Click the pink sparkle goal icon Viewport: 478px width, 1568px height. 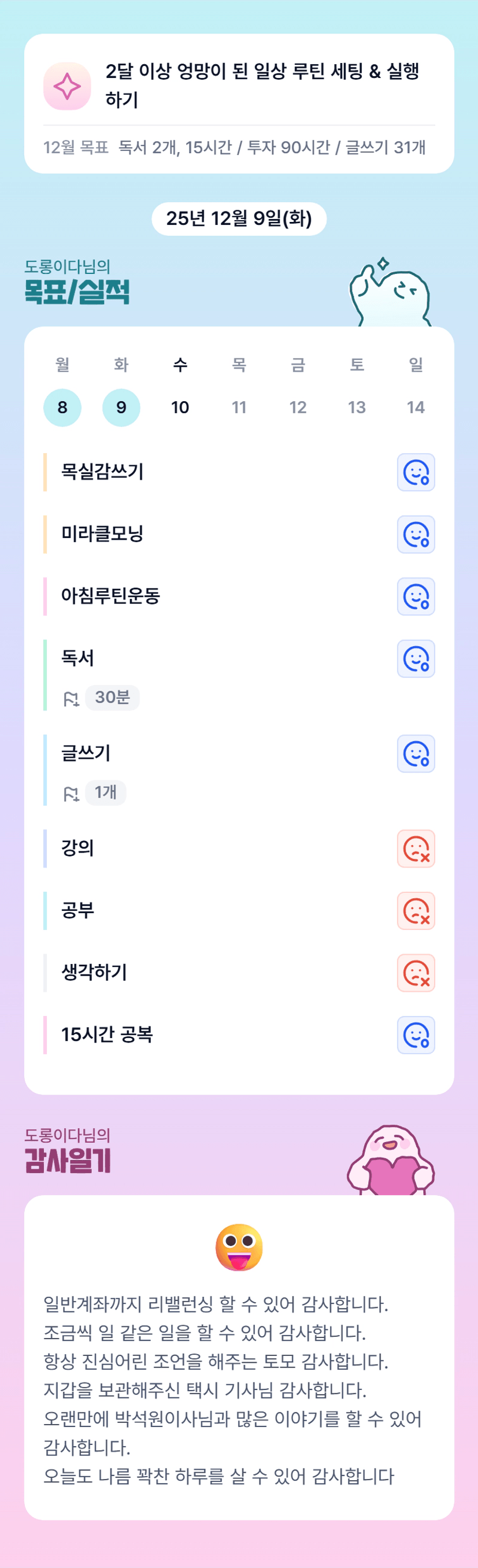pos(67,86)
